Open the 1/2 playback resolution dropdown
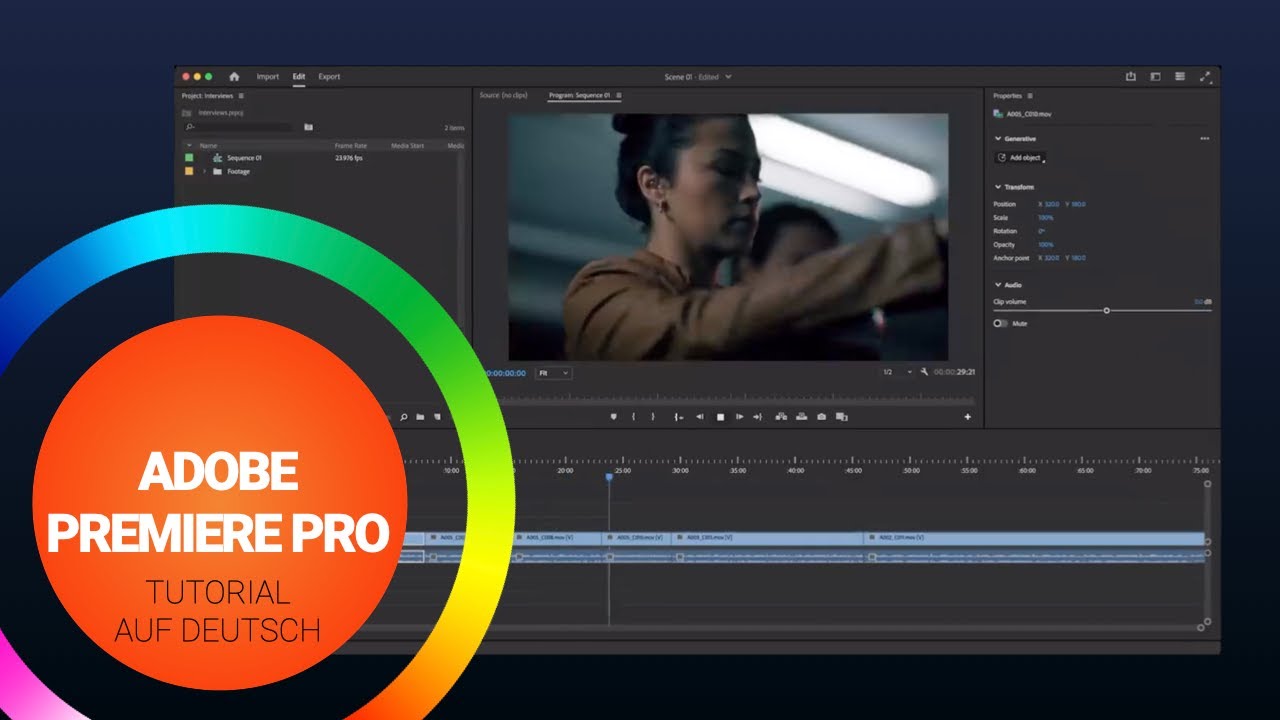1280x720 pixels. (x=897, y=372)
